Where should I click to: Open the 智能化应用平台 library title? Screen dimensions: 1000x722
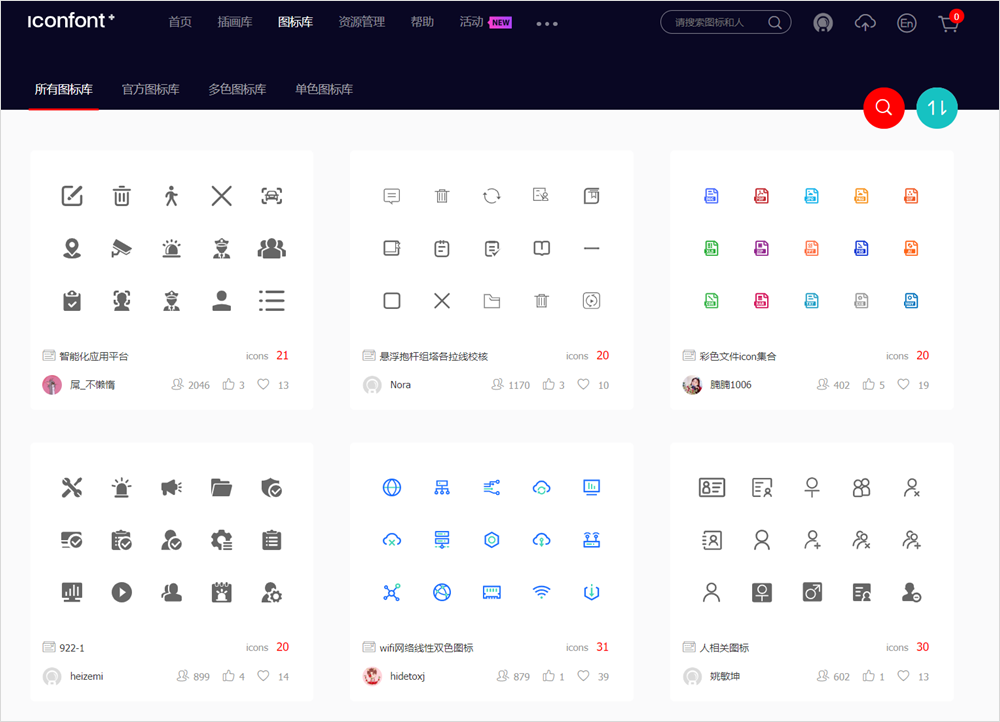click(94, 356)
